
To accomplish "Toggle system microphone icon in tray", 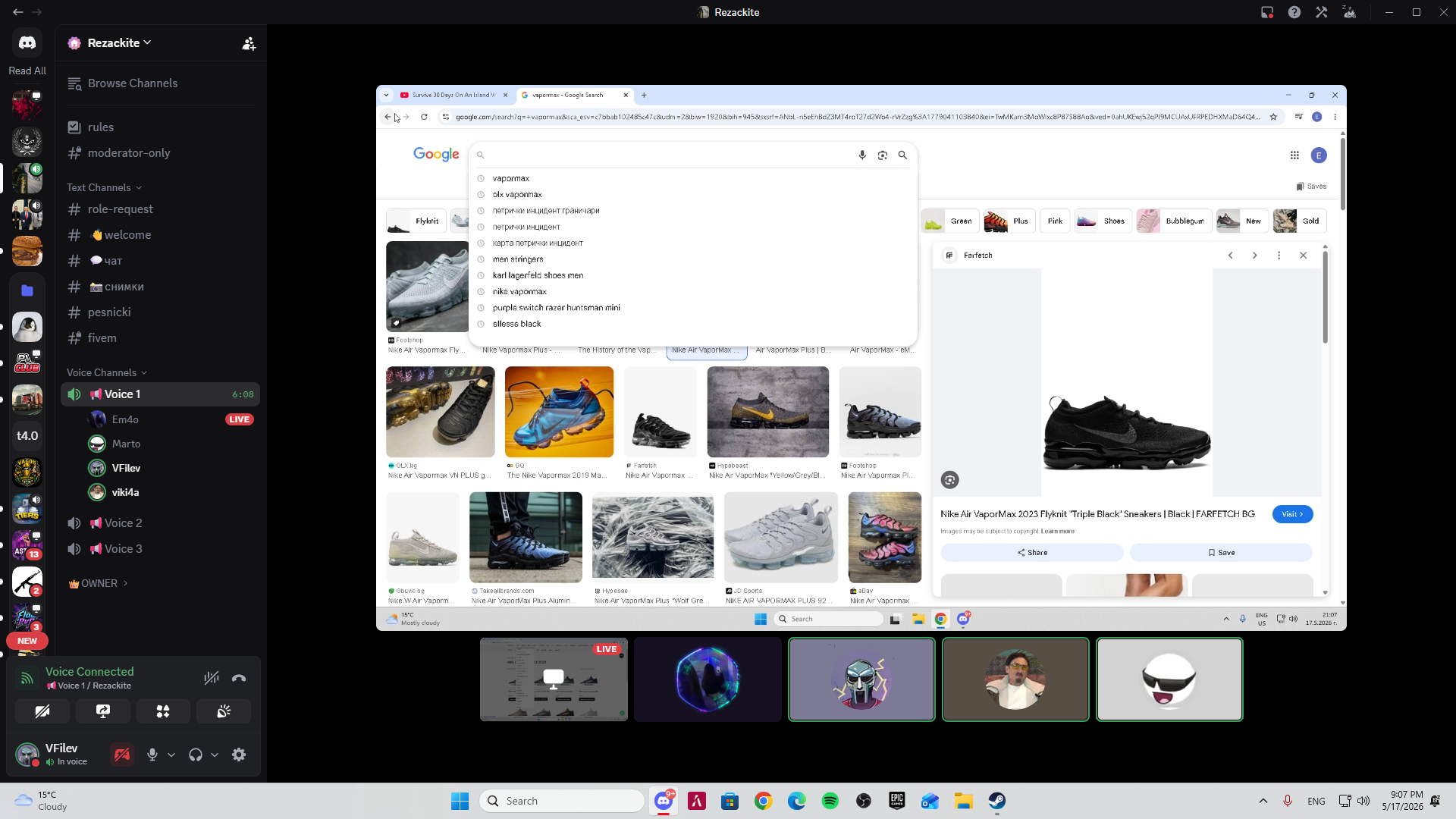I will (x=1287, y=801).
